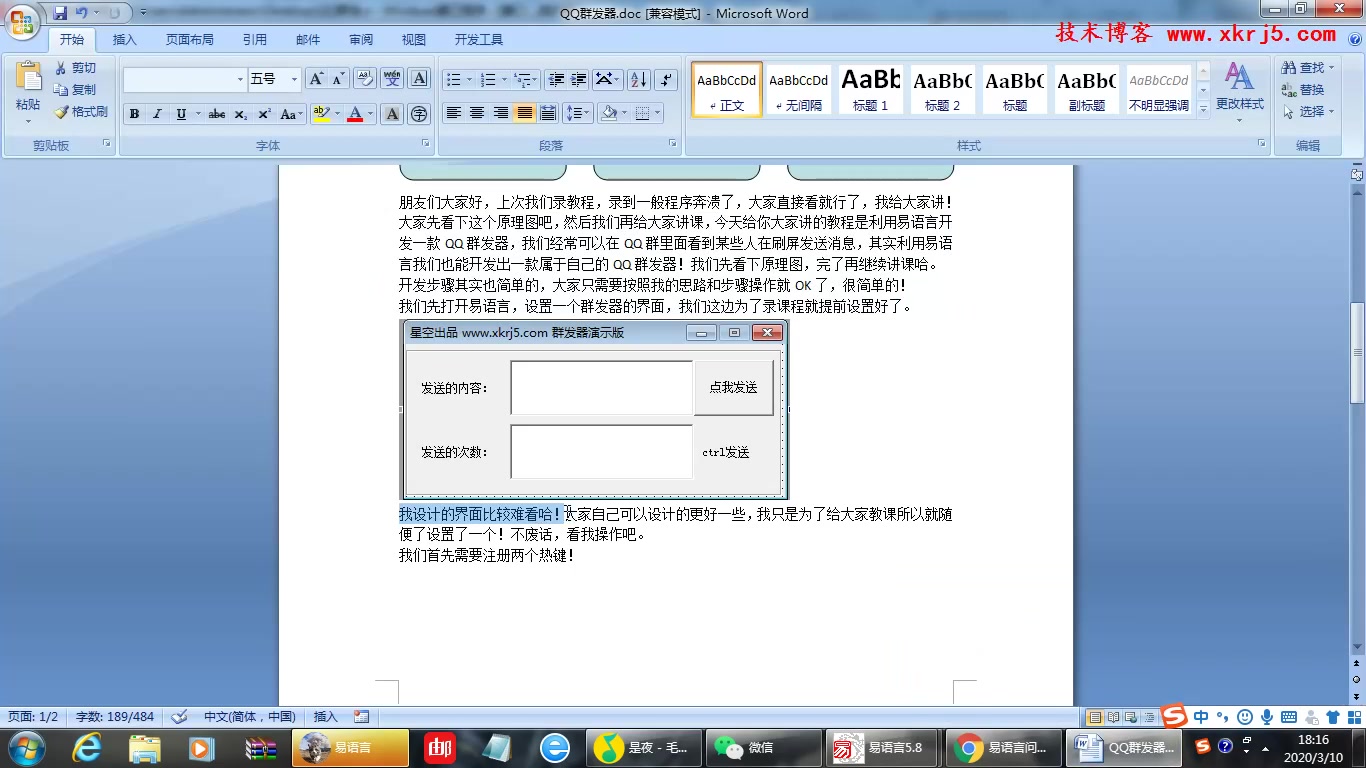1366x768 pixels.
Task: Save the document from Quick Access Toolbar
Action: pos(60,13)
